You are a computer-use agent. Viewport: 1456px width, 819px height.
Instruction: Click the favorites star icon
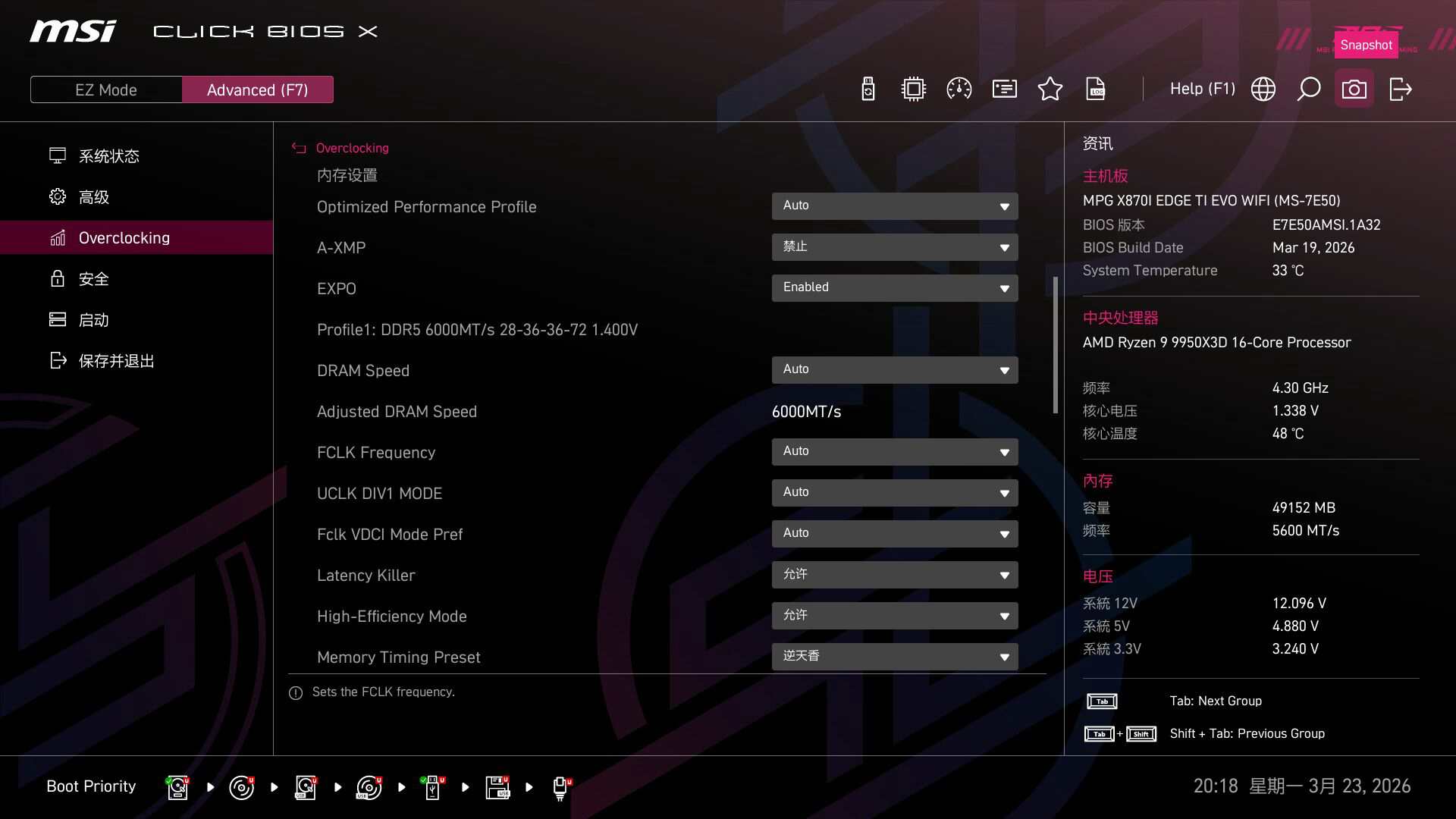coord(1050,89)
